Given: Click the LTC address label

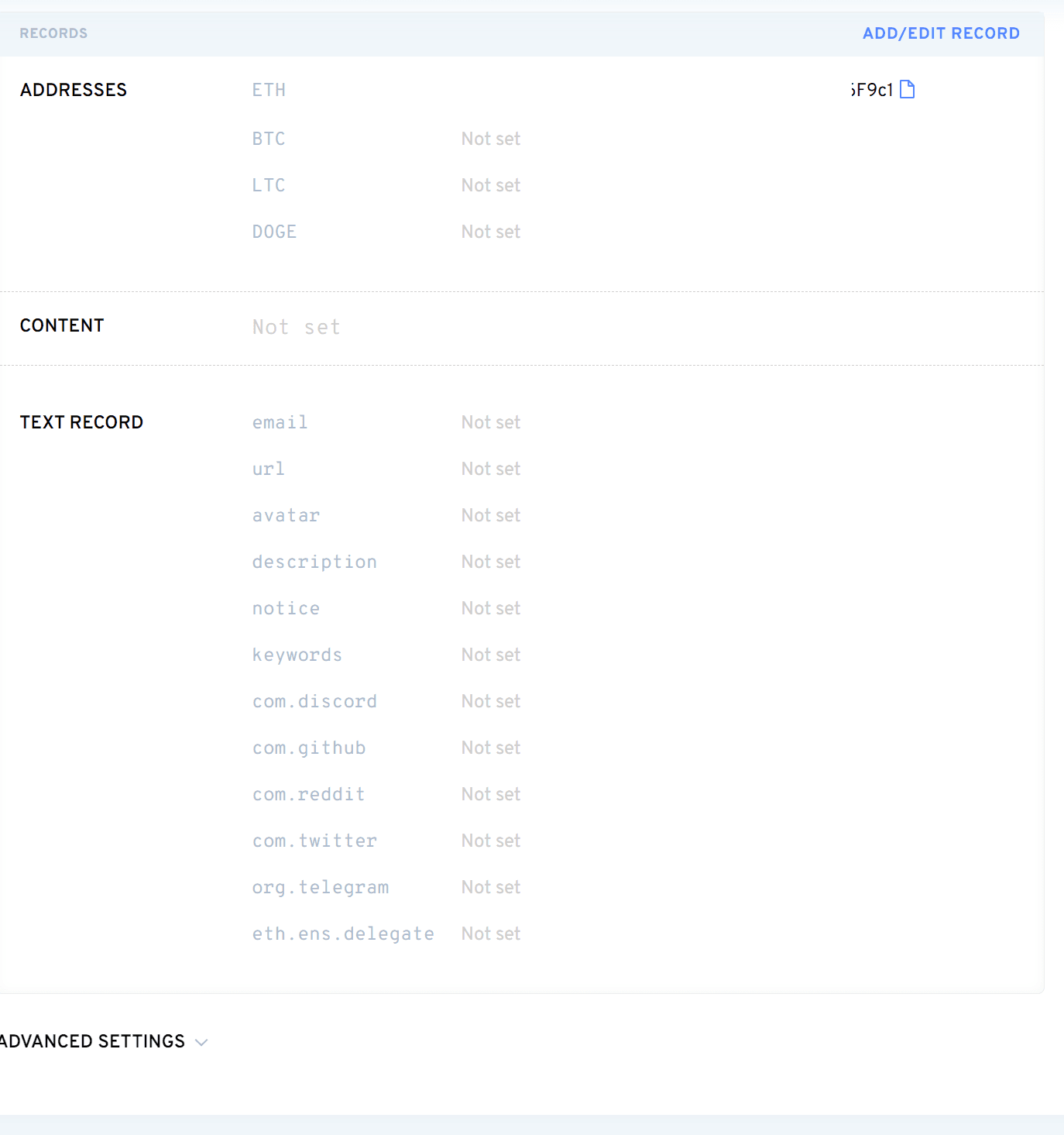Looking at the screenshot, I should pos(269,185).
